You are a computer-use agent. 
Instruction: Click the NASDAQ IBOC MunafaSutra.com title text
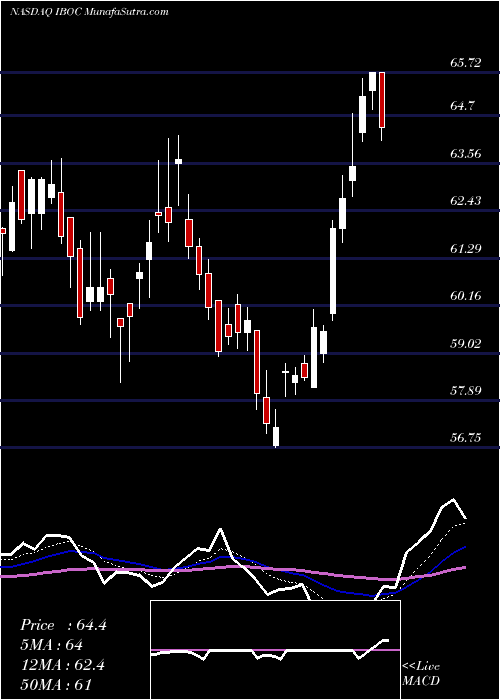click(89, 12)
